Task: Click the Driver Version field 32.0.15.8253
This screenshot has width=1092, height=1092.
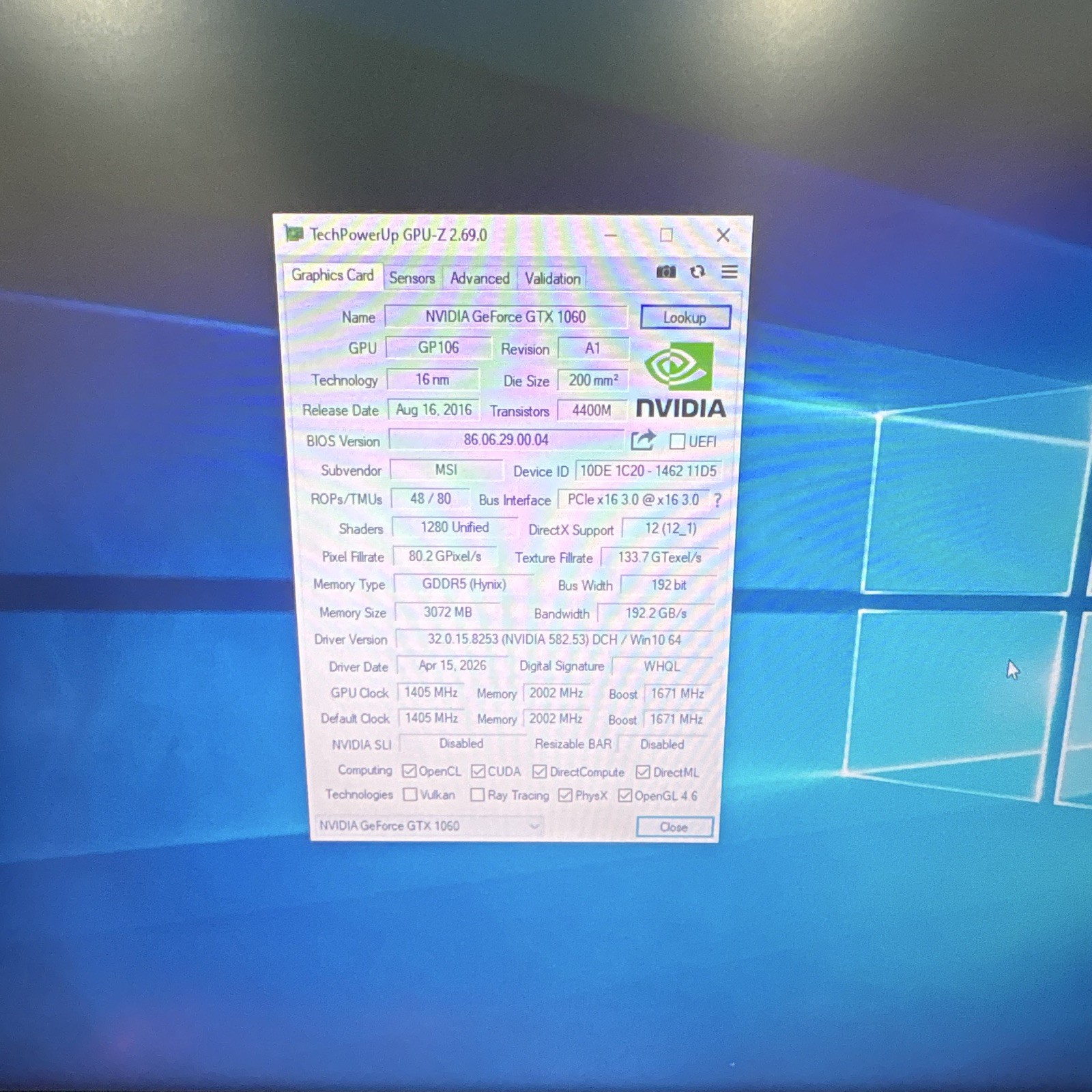Action: [555, 640]
